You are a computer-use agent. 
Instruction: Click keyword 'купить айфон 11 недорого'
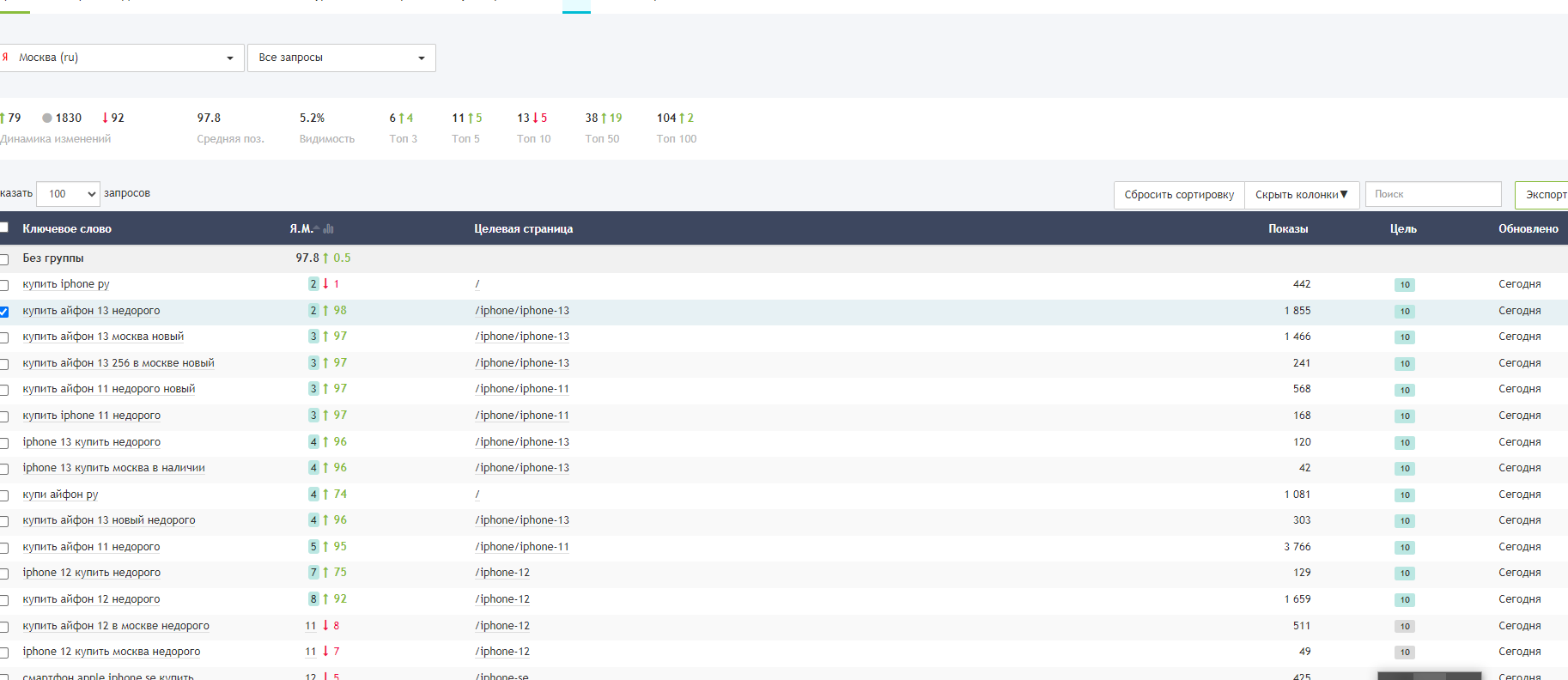pos(92,547)
